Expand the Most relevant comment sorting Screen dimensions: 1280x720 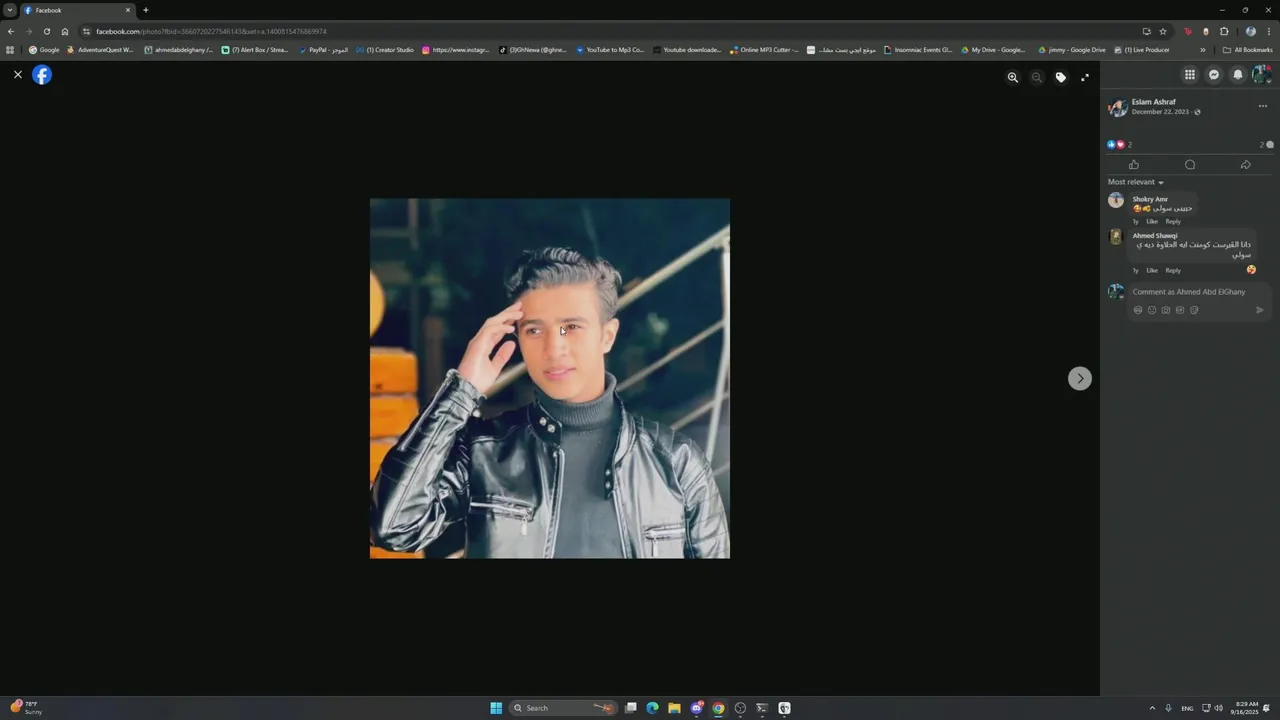[x=1136, y=182]
